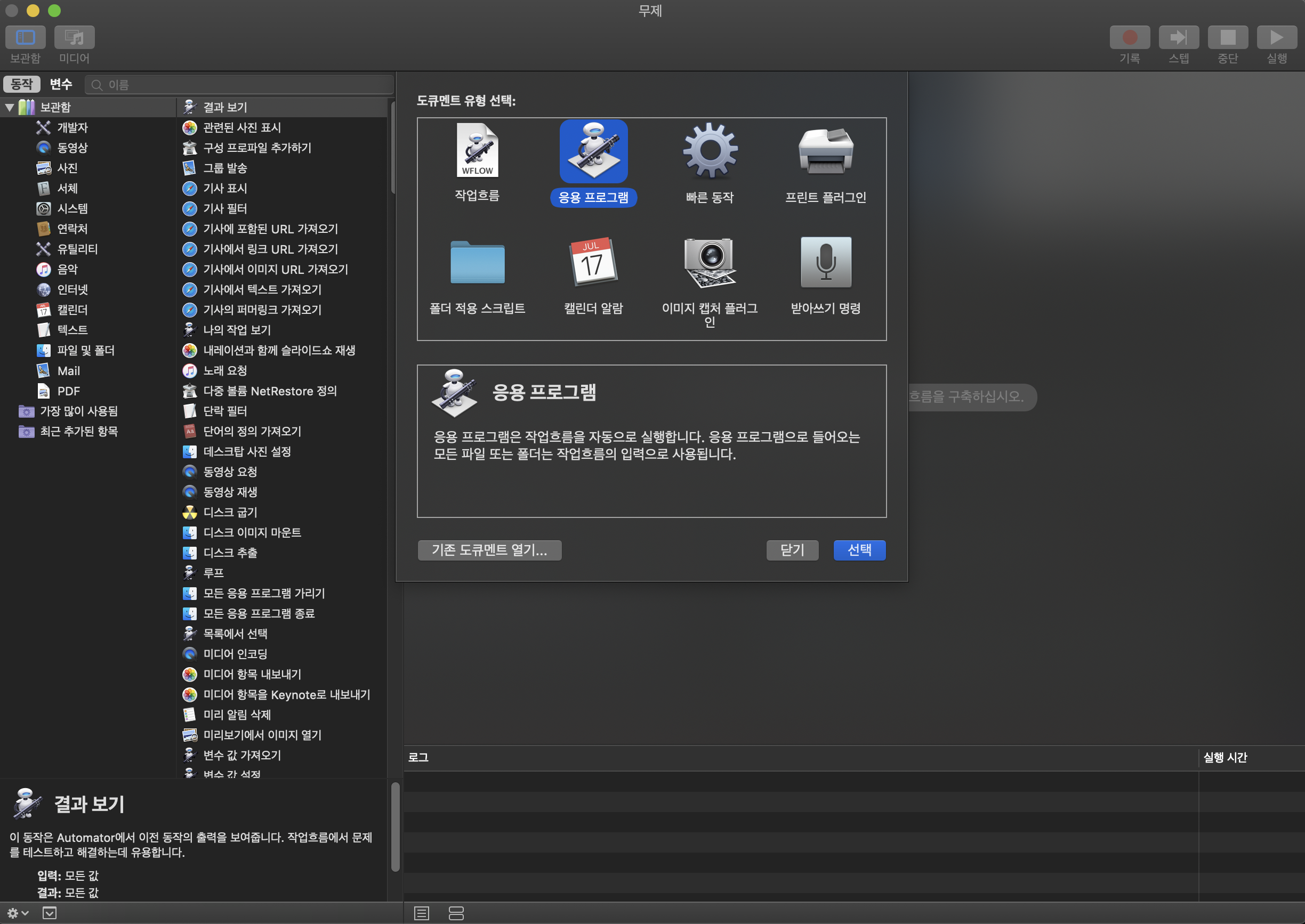Toggle the 미디어 browser toolbar button
Viewport: 1305px width, 924px height.
(74, 37)
